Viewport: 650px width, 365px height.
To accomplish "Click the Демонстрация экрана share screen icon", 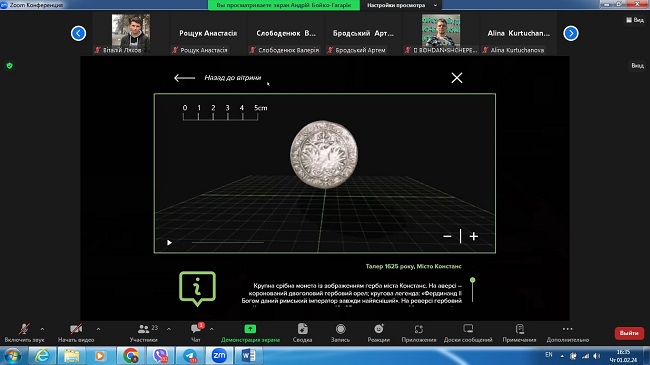I will pos(250,329).
